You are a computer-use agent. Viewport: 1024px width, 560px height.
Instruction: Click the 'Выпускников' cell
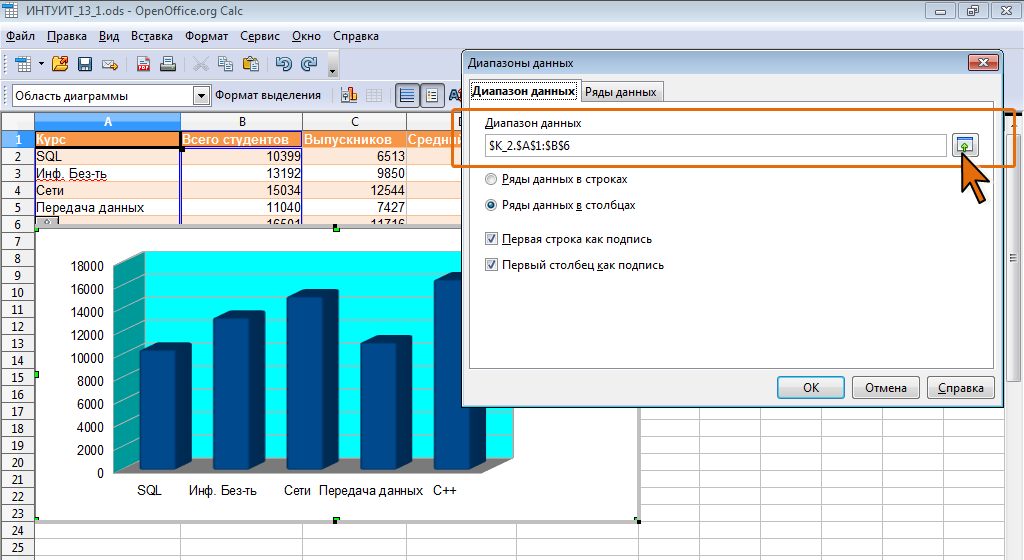coord(355,139)
